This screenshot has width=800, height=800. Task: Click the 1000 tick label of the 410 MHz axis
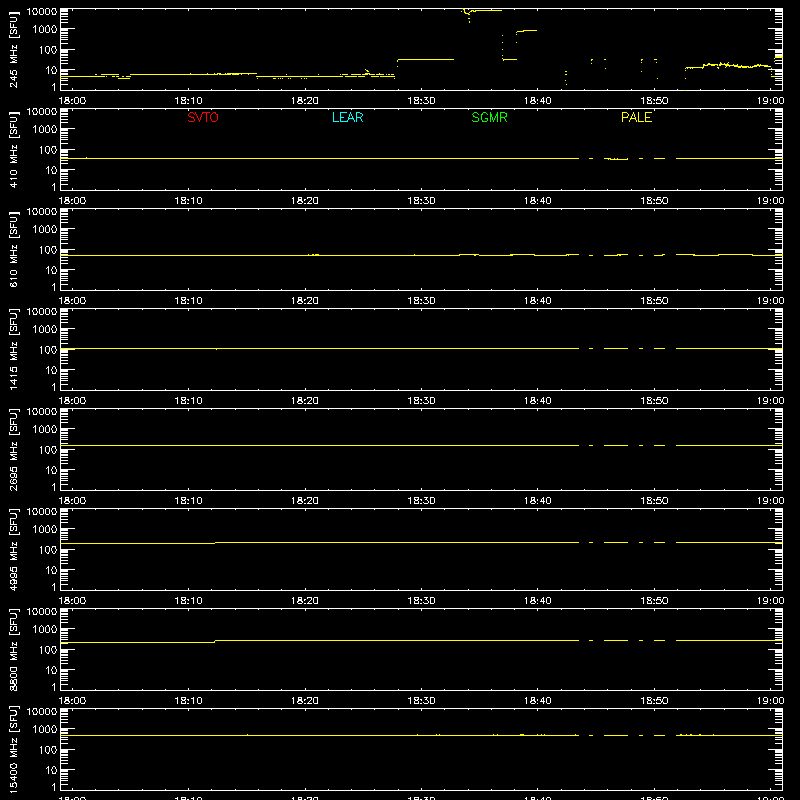click(44, 130)
